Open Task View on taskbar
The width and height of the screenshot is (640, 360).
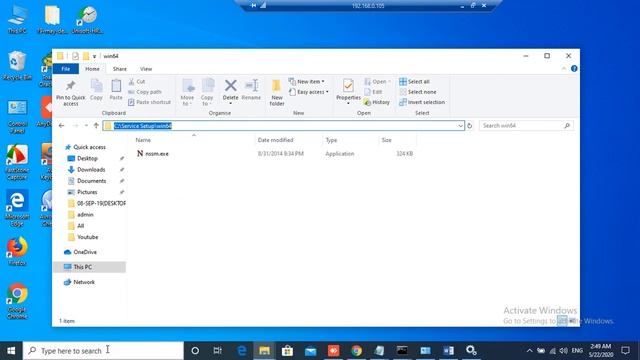coord(218,351)
